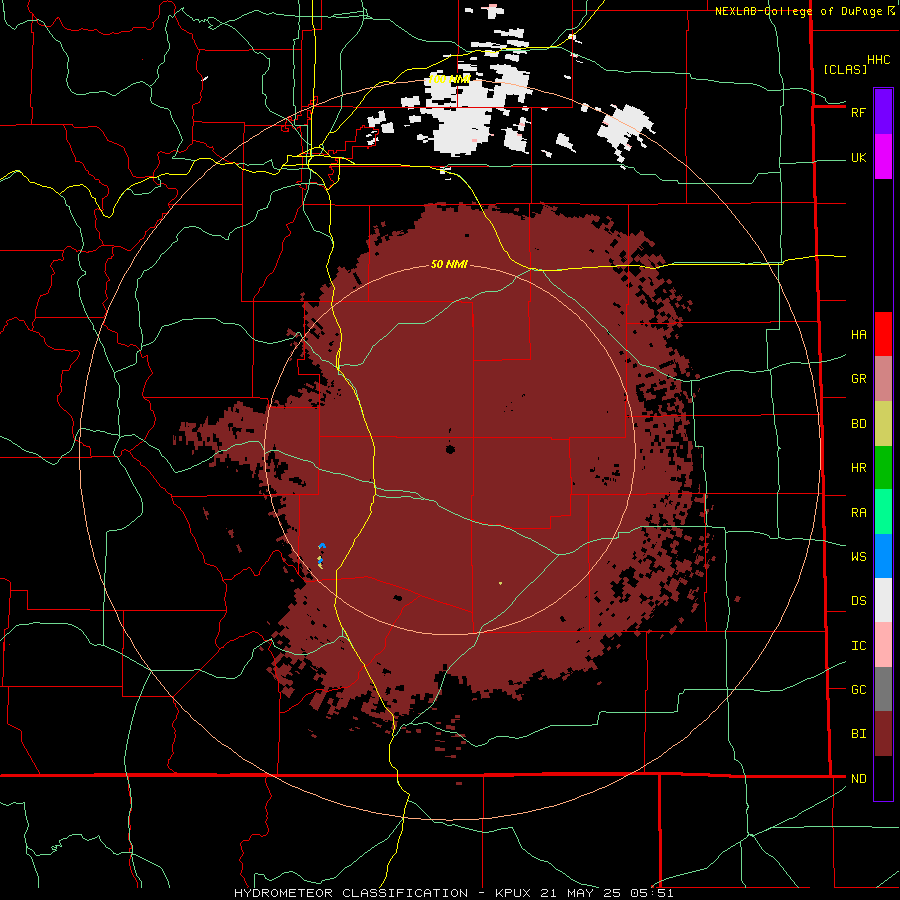Click the "BD" legend label
The width and height of the screenshot is (900, 900).
(858, 424)
